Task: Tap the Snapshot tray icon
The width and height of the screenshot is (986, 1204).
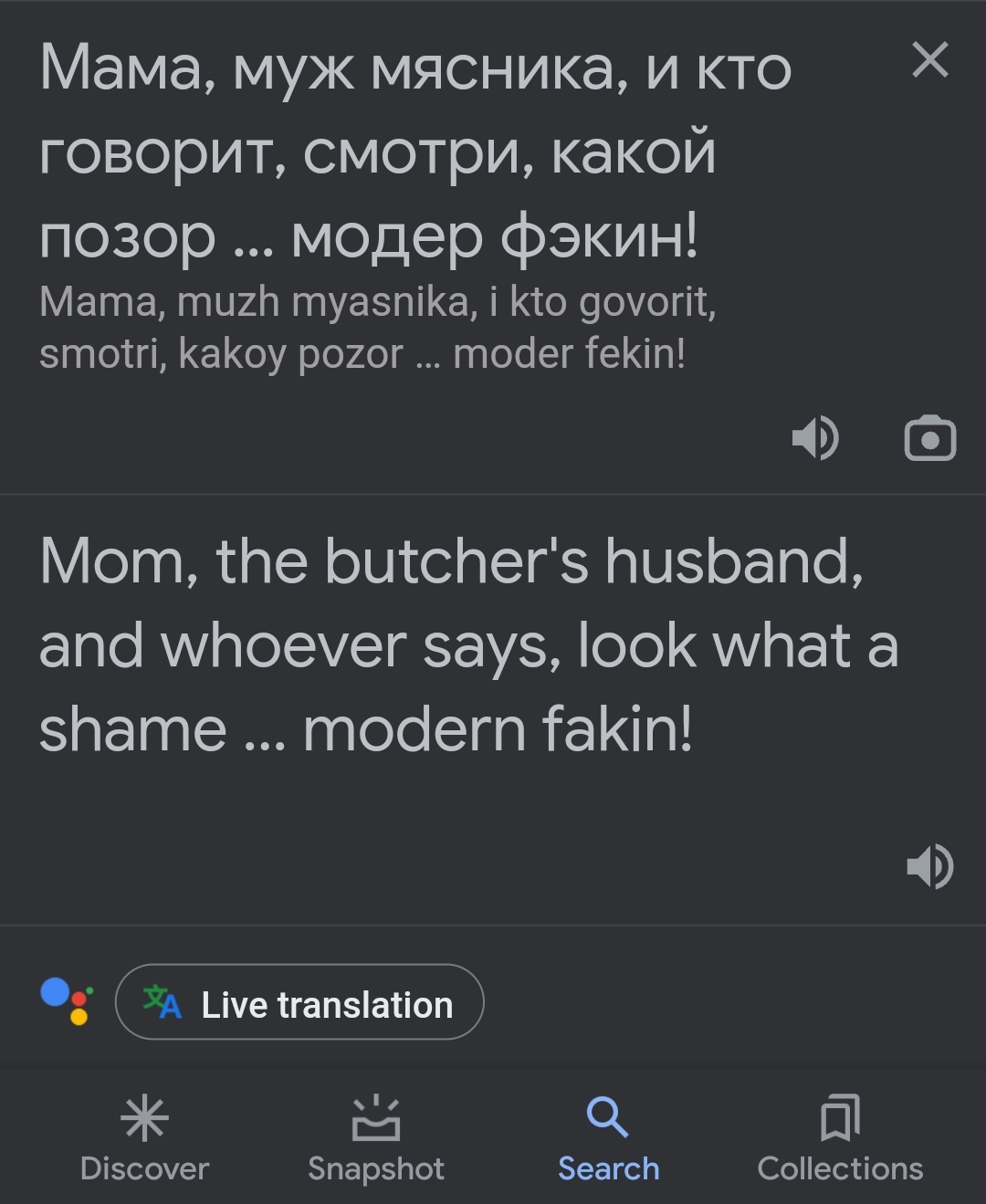Action: (376, 1119)
